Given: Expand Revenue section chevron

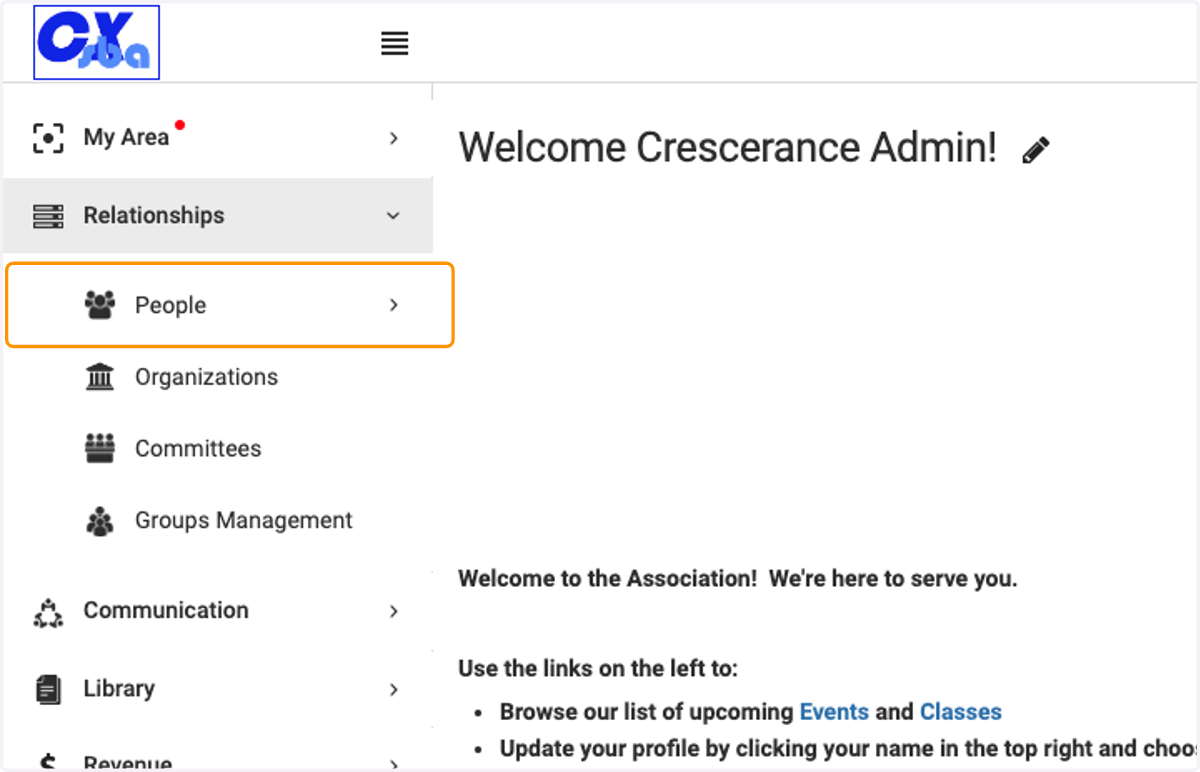Looking at the screenshot, I should (x=394, y=764).
